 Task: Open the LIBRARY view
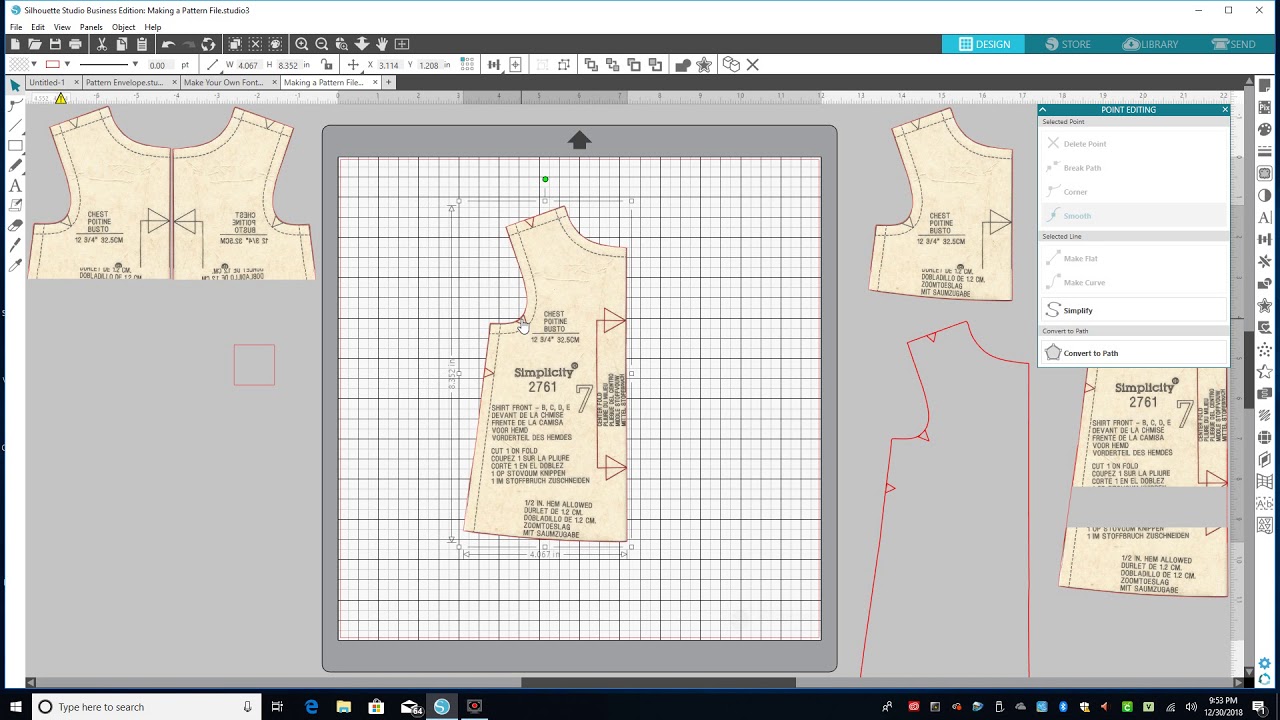(x=1150, y=44)
